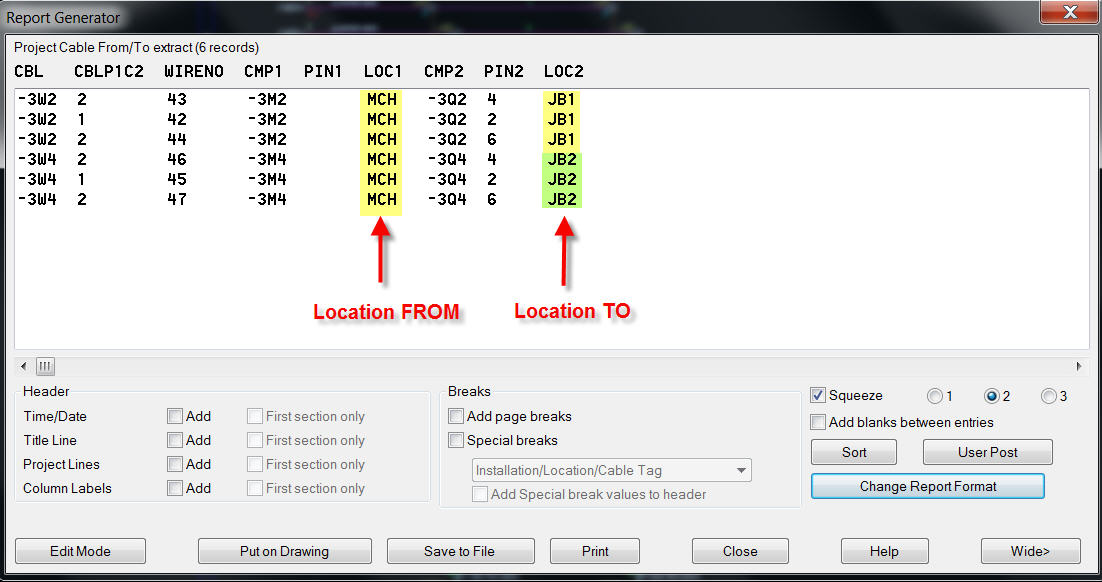
Task: Save the report to file
Action: 460,551
